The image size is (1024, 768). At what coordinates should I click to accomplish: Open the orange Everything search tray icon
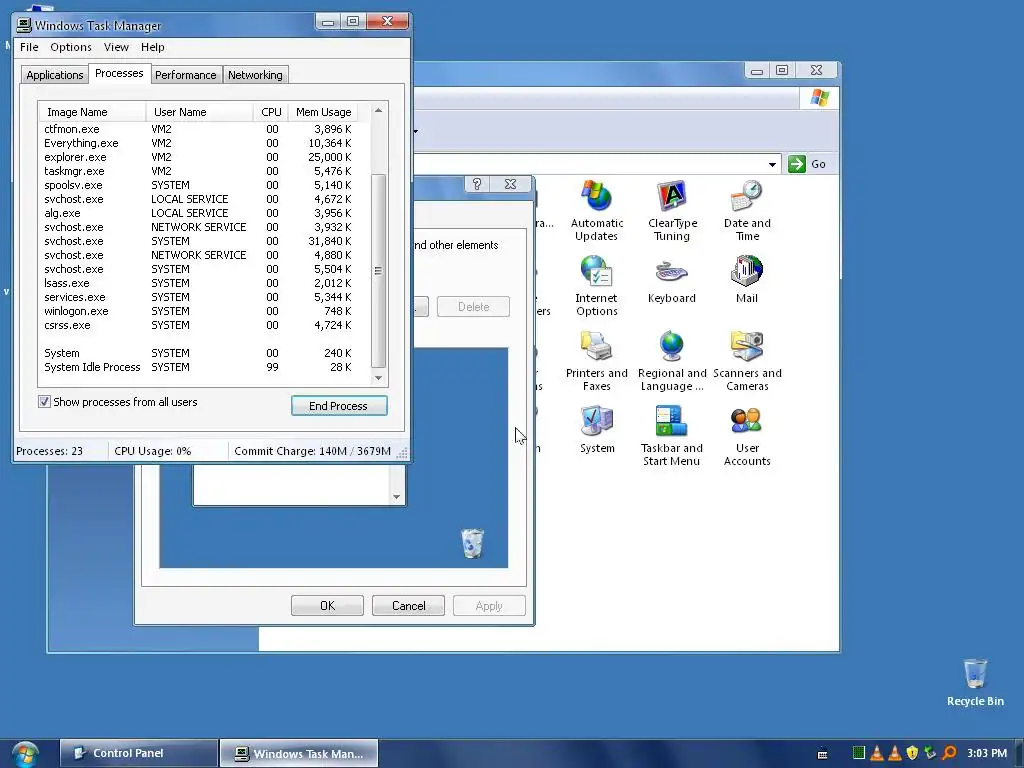point(949,753)
